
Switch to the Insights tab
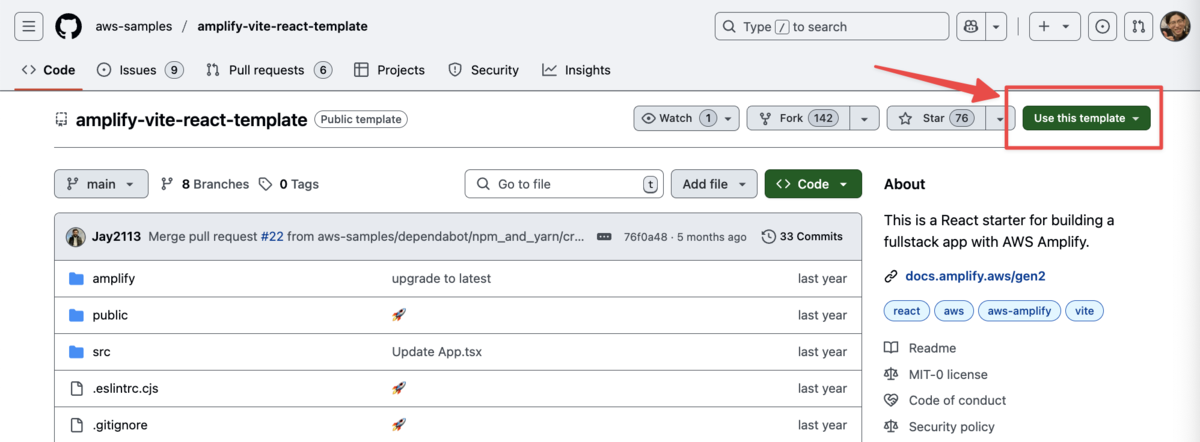(x=576, y=70)
